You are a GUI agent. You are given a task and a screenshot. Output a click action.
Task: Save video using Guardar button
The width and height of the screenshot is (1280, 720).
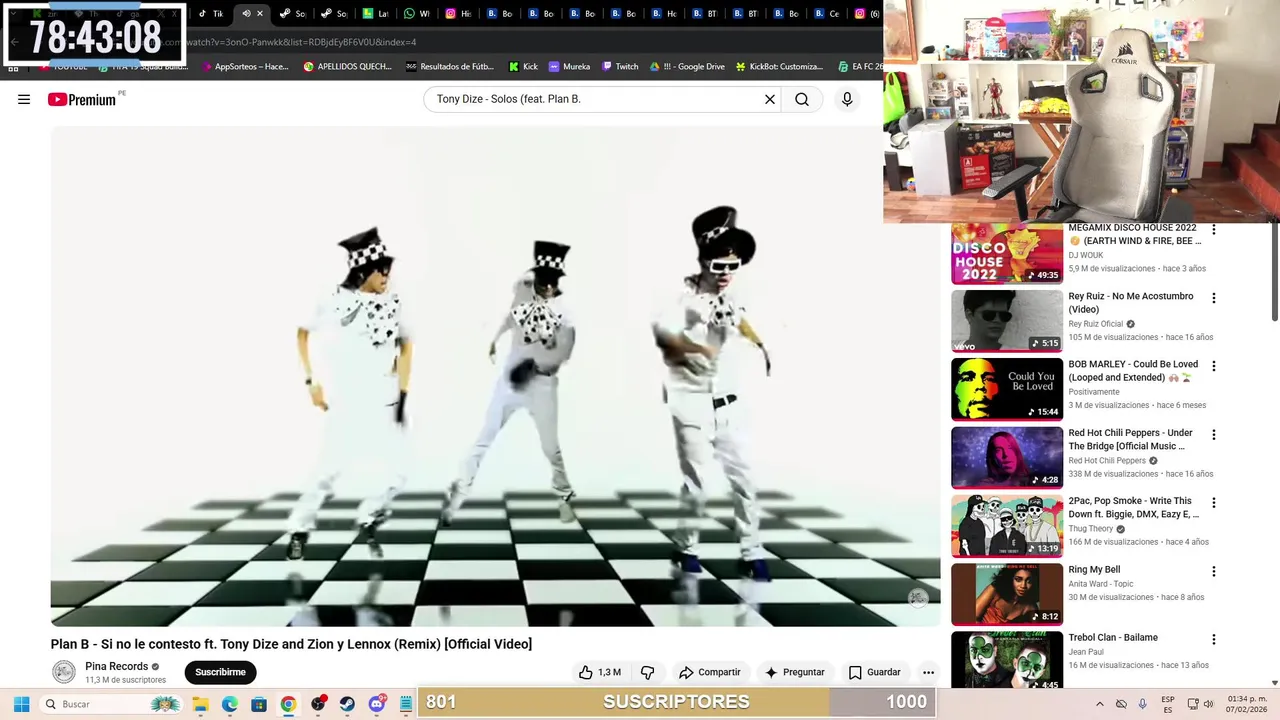875,672
